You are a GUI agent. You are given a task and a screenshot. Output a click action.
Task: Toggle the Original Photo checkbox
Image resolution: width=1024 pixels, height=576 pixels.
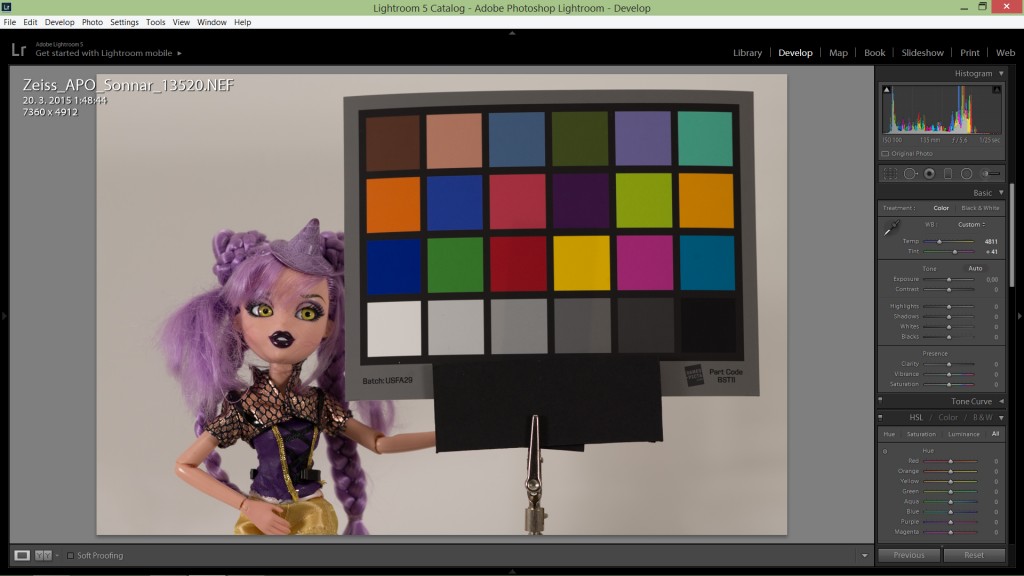[885, 154]
